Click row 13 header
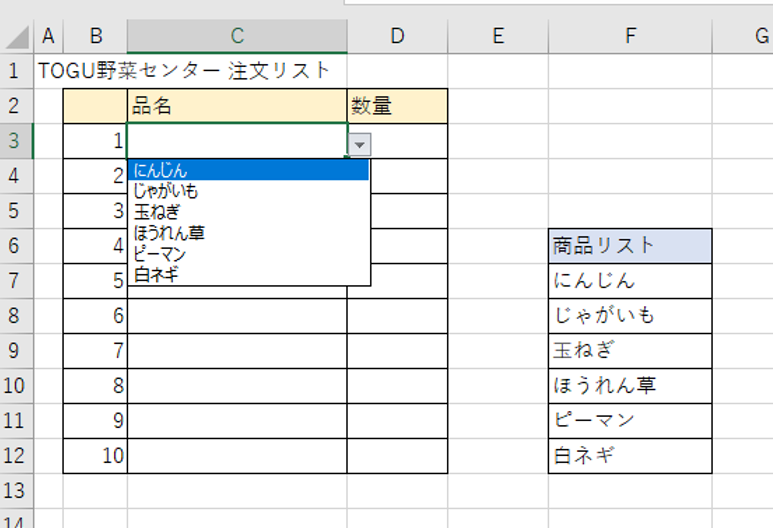 (16, 491)
